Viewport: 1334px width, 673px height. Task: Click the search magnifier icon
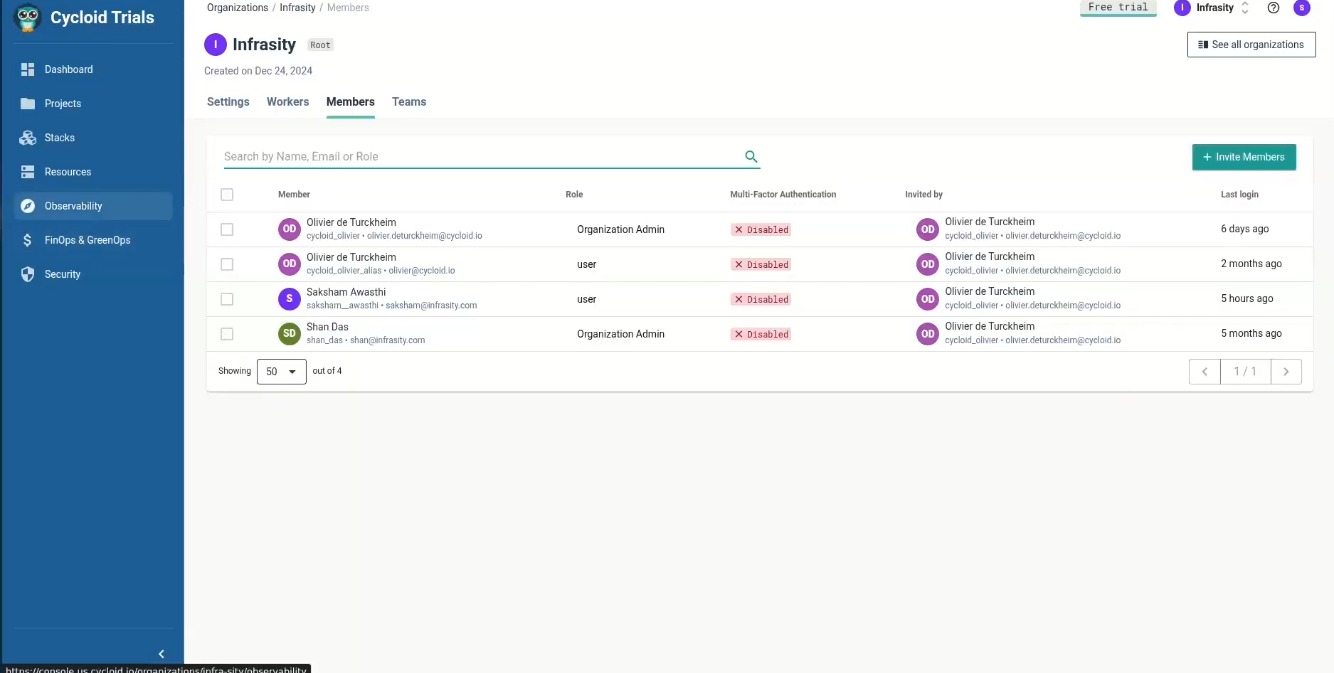751,157
